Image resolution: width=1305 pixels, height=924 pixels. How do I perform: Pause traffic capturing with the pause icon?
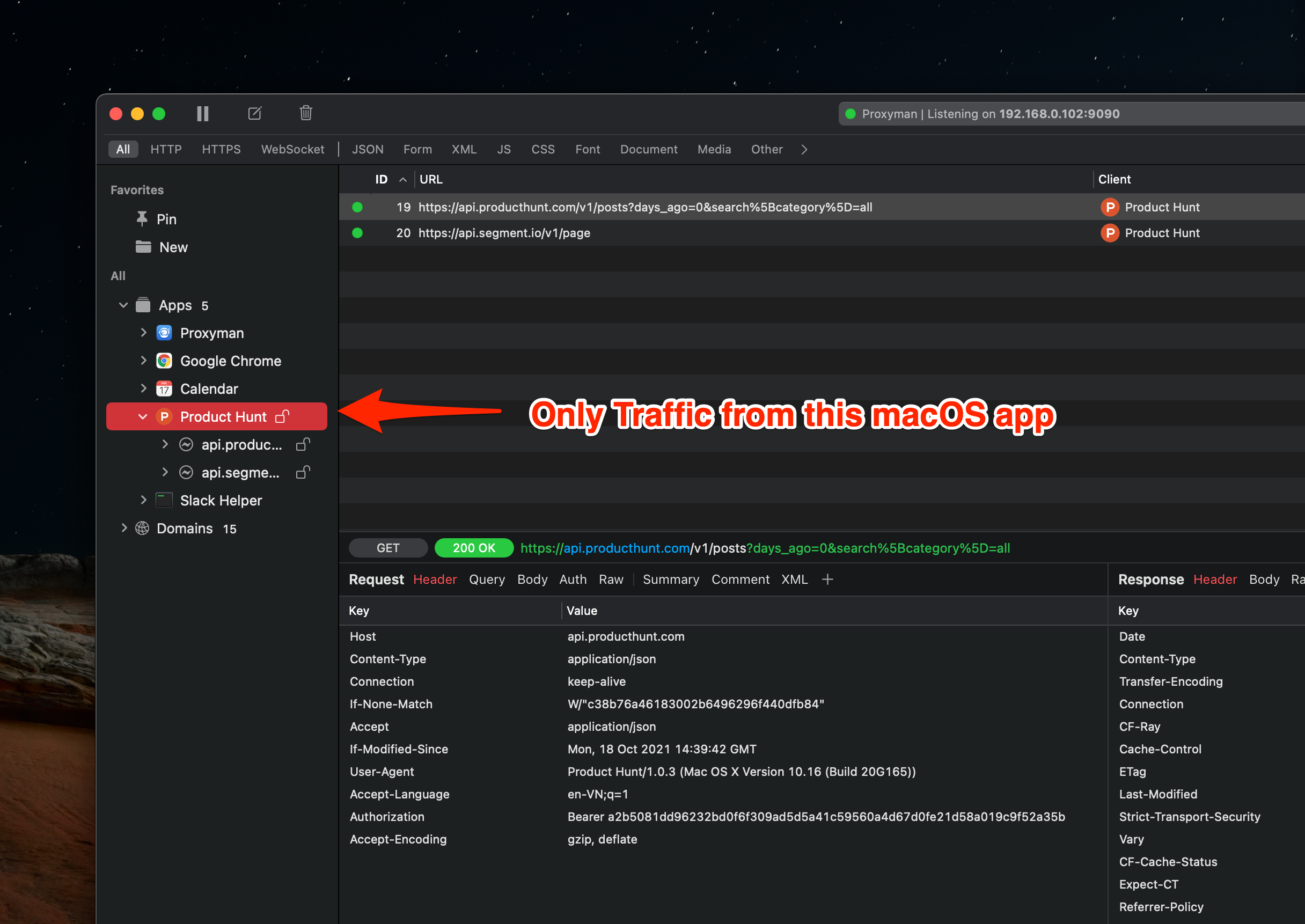tap(202, 114)
